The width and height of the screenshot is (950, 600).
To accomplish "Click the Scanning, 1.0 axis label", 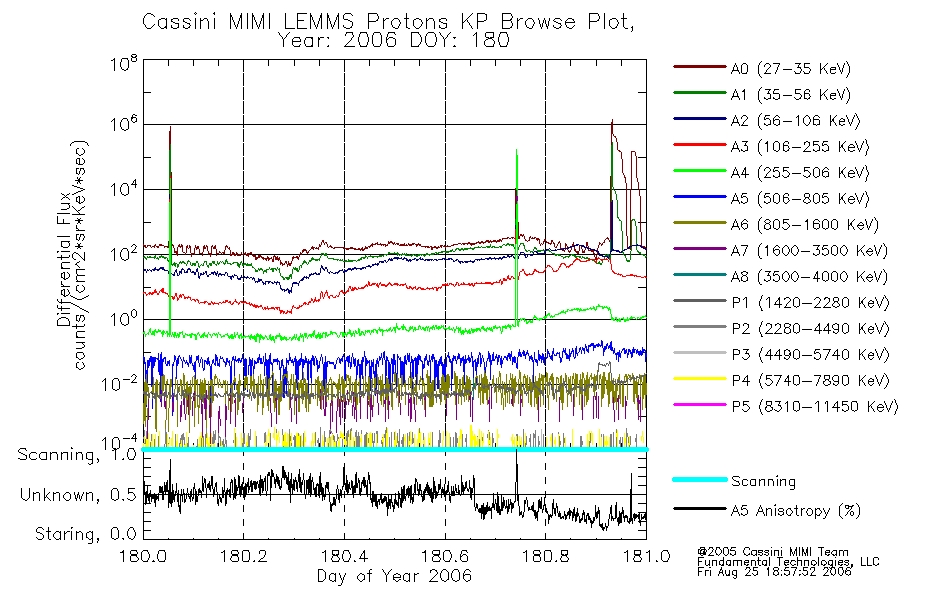I will [77, 455].
